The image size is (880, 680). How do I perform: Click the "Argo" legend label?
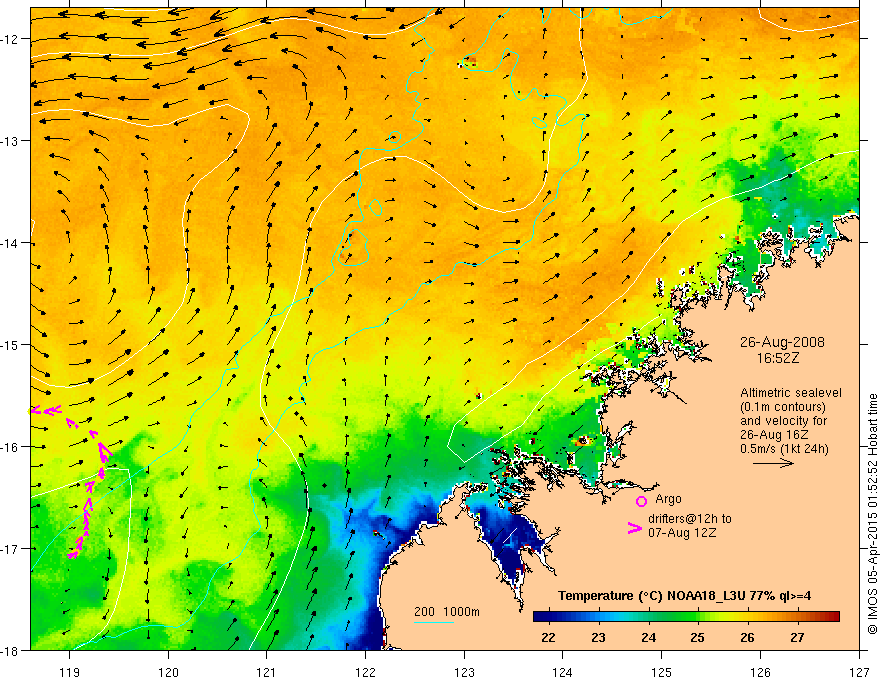point(668,499)
